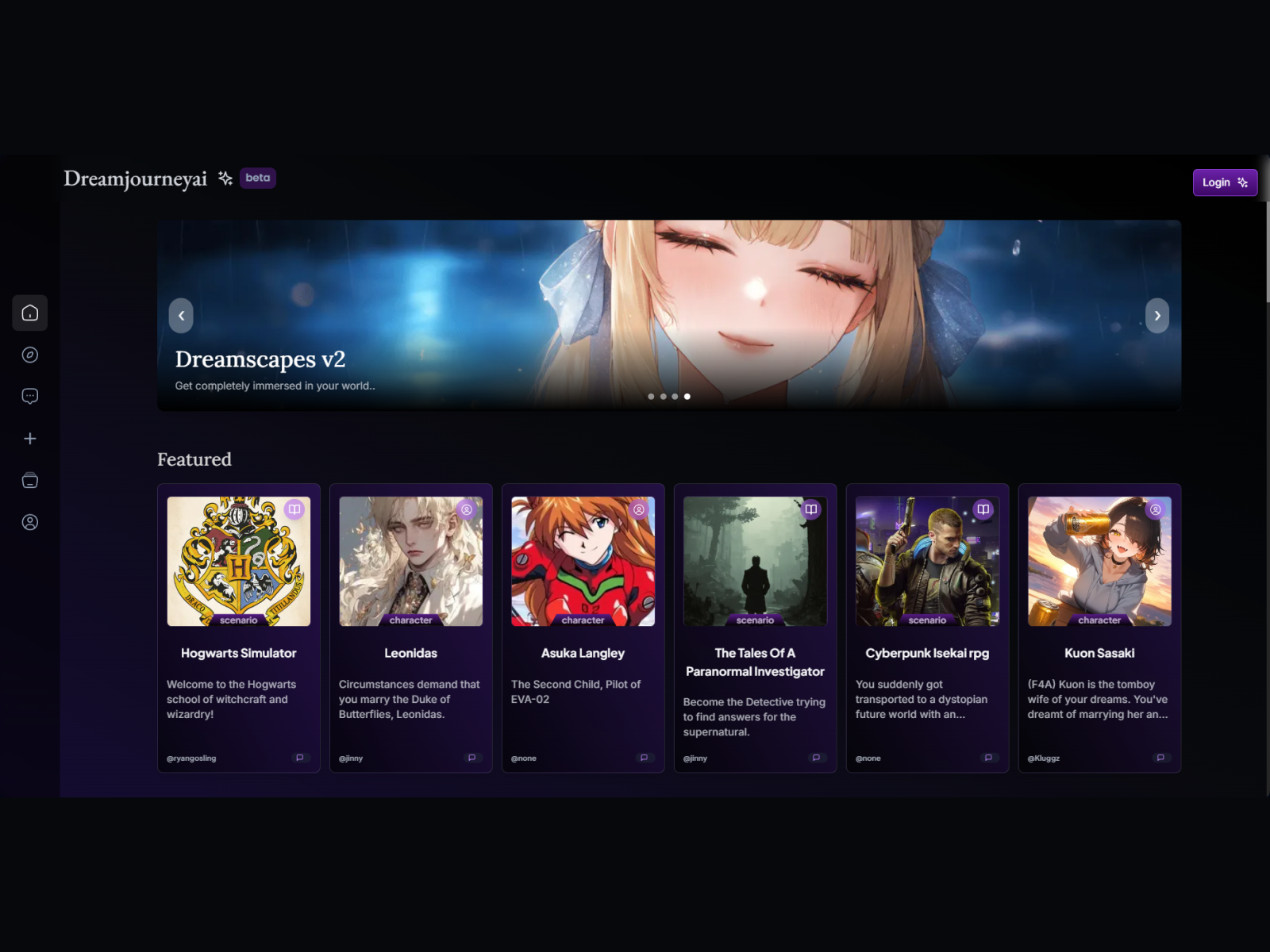Select third carousel dot indicator
Image resolution: width=1270 pixels, height=952 pixels.
pyautogui.click(x=675, y=397)
